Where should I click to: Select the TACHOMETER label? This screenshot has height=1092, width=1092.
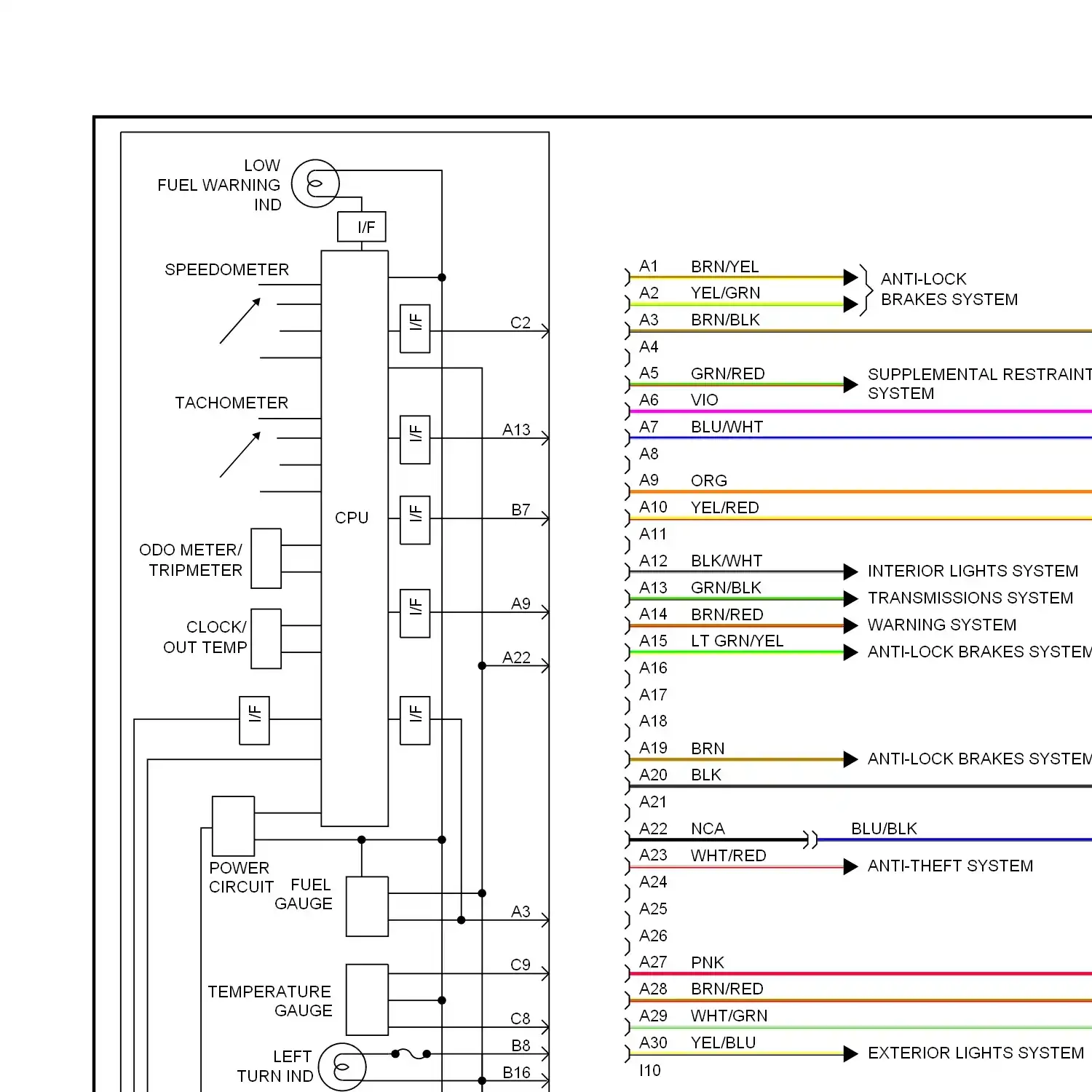(232, 403)
